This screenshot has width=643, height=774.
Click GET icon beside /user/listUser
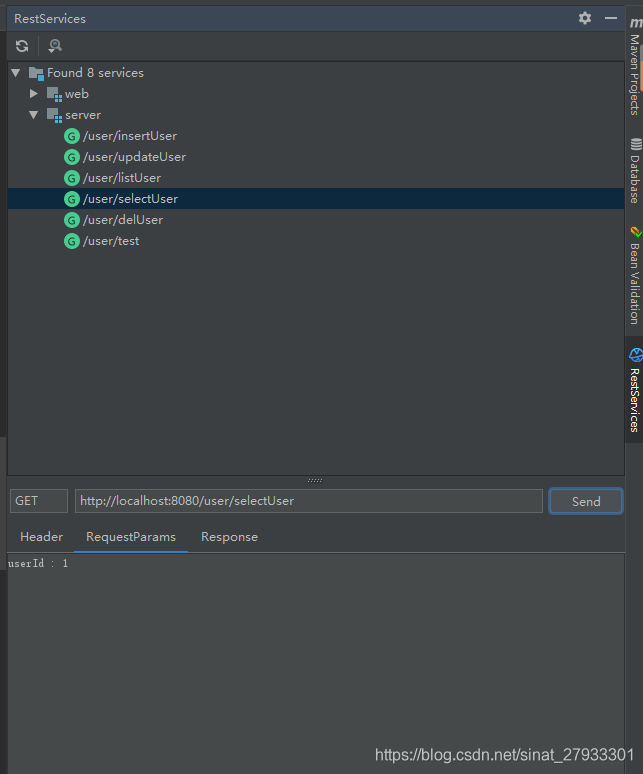[x=72, y=178]
